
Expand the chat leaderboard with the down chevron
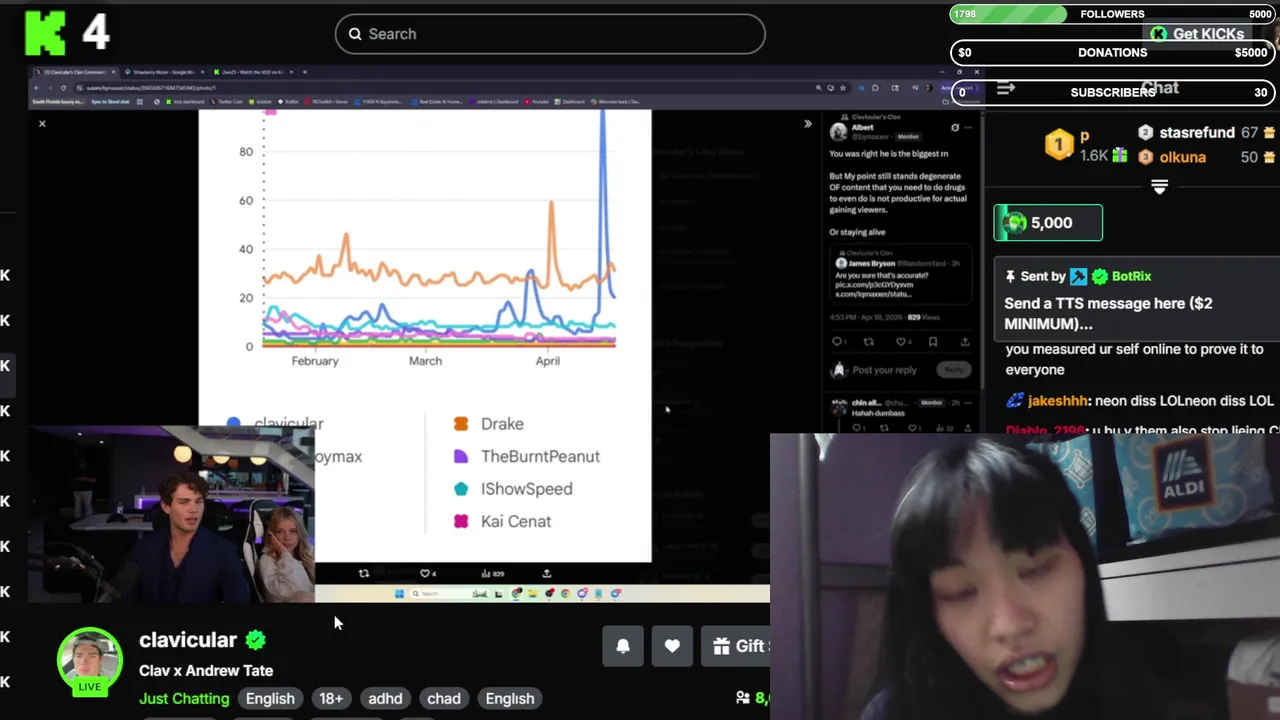click(1159, 187)
